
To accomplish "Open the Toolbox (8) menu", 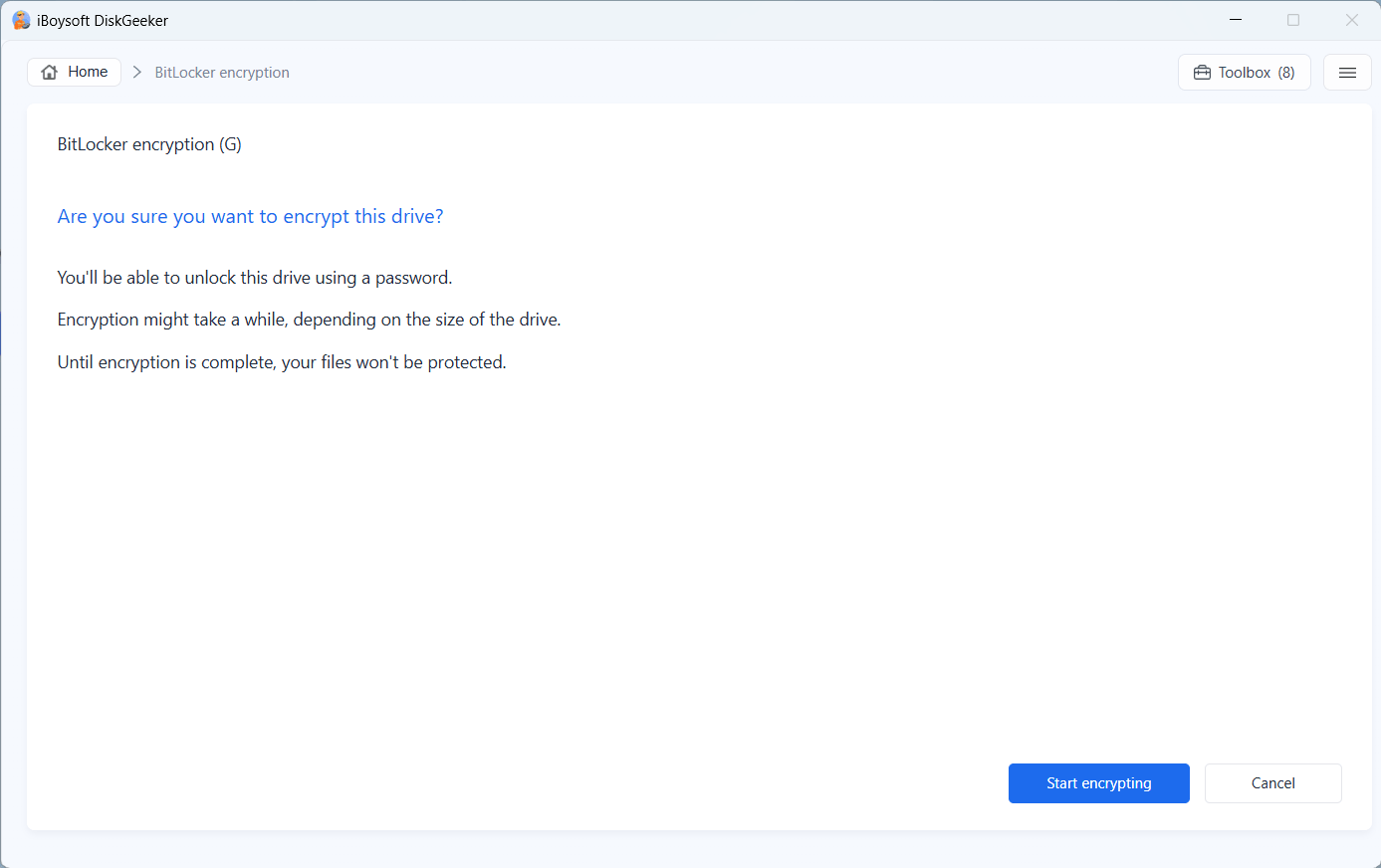I will pos(1244,73).
